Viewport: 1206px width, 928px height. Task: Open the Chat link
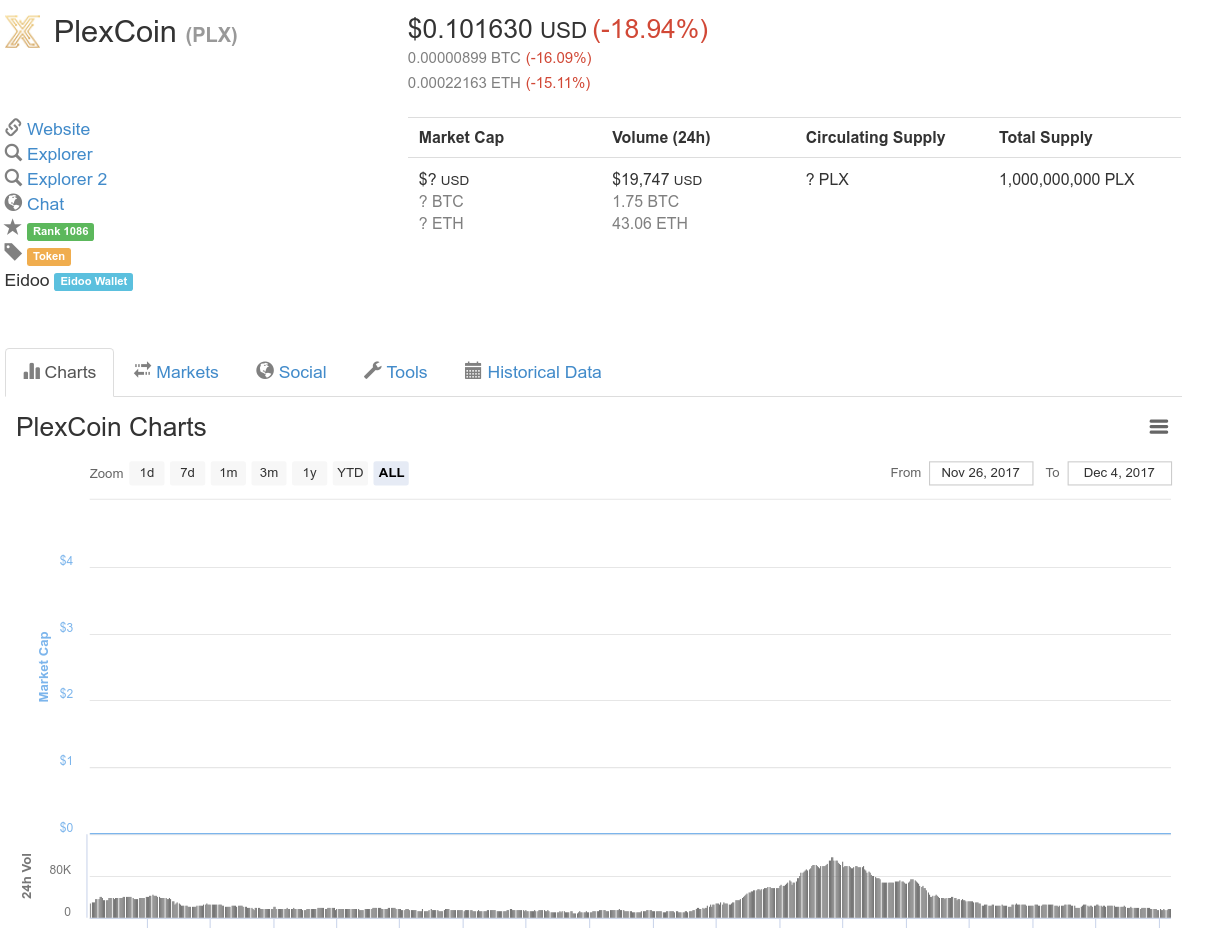click(45, 204)
